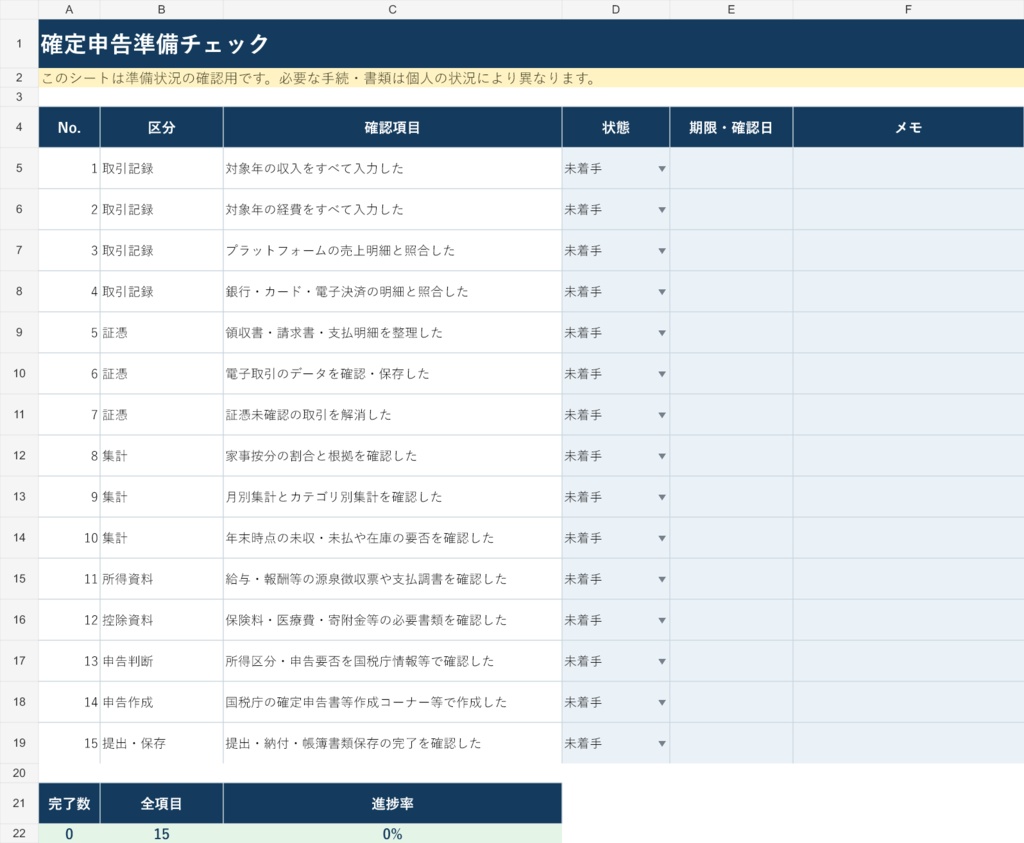Open status dropdown for 提出・納付・帳簿書類保存 row

[x=662, y=744]
